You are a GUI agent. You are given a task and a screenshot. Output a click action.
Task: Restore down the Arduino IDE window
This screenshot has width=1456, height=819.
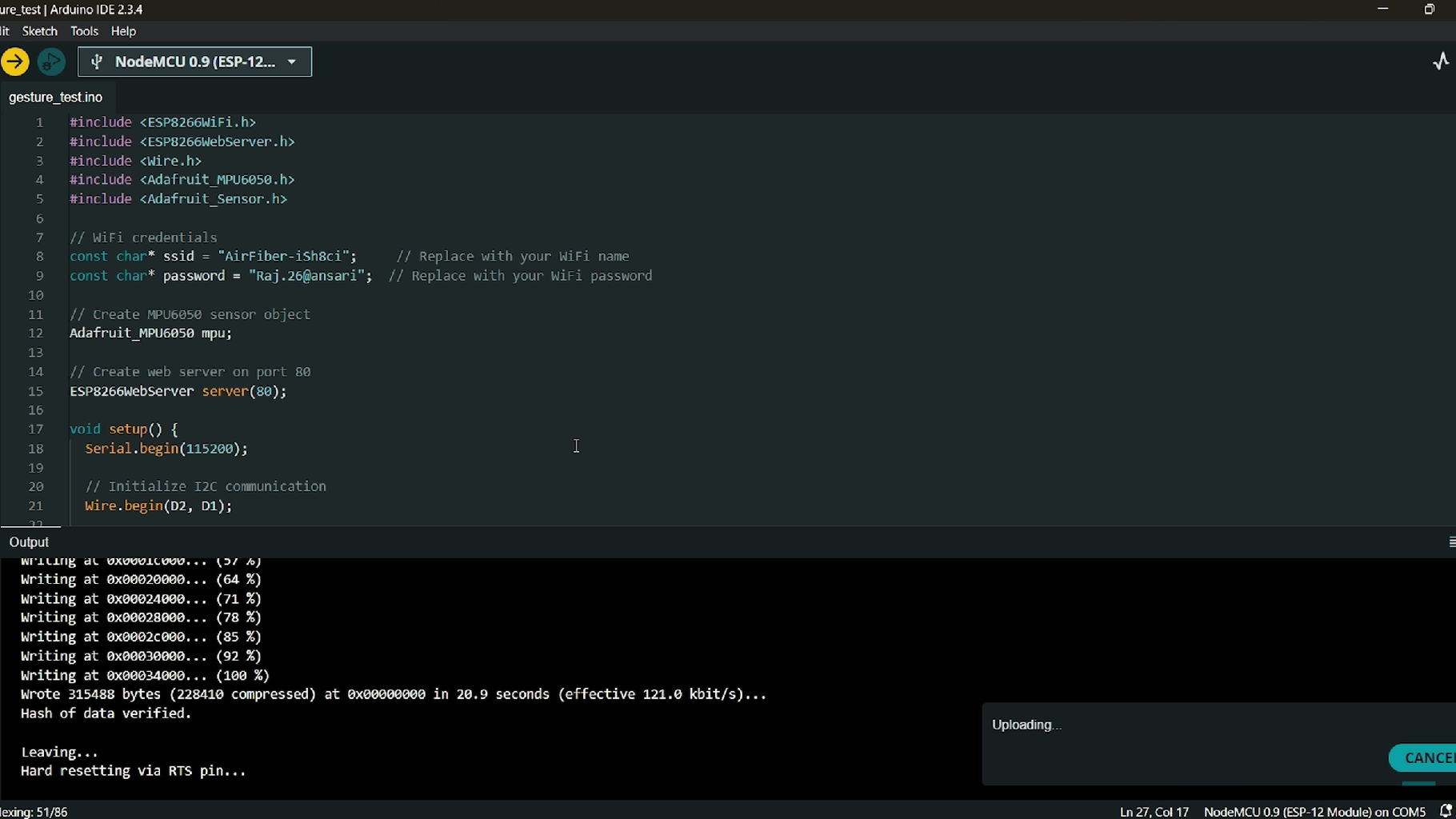click(x=1429, y=10)
